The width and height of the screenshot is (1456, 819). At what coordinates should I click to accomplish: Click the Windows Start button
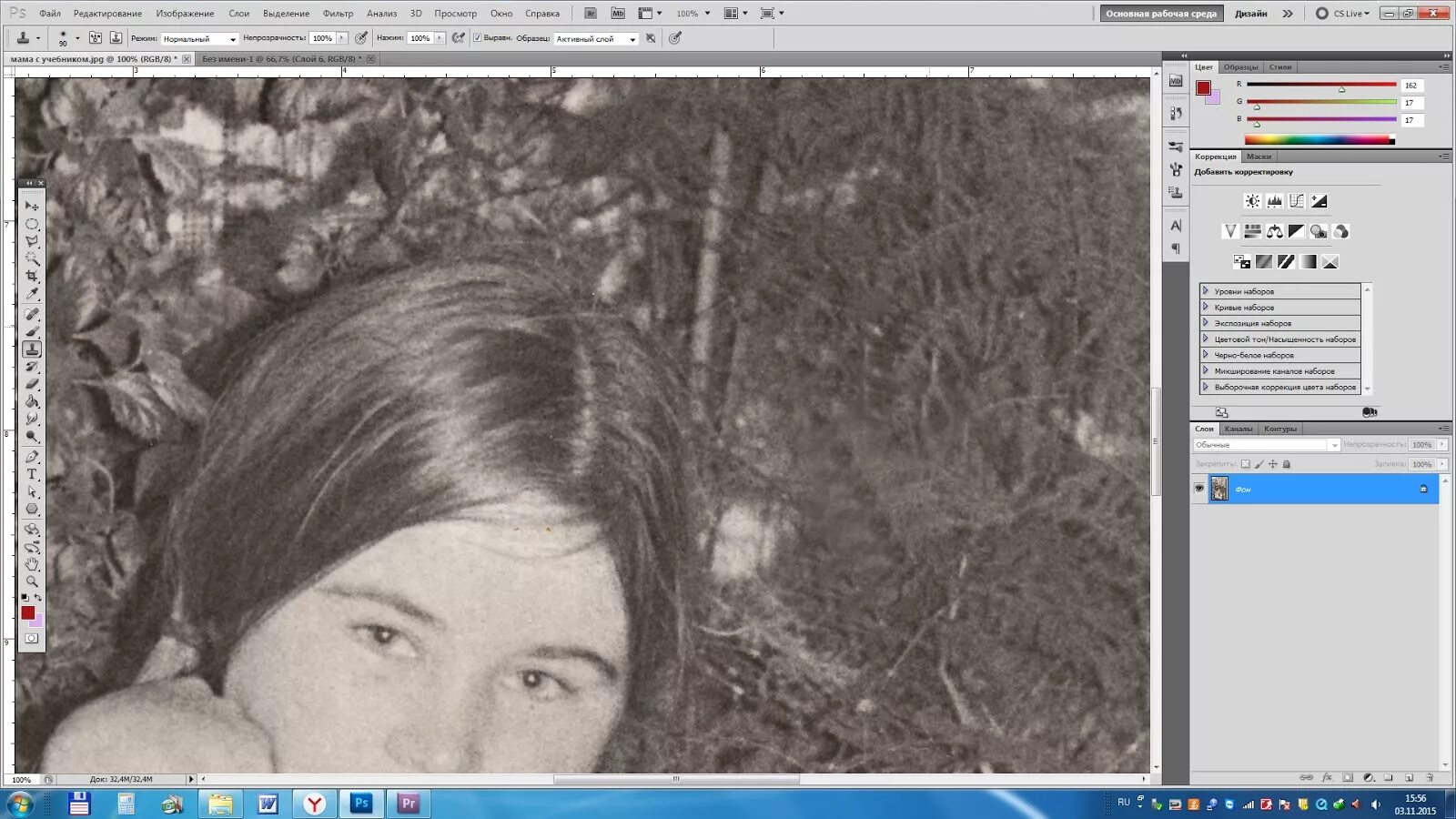click(x=20, y=804)
